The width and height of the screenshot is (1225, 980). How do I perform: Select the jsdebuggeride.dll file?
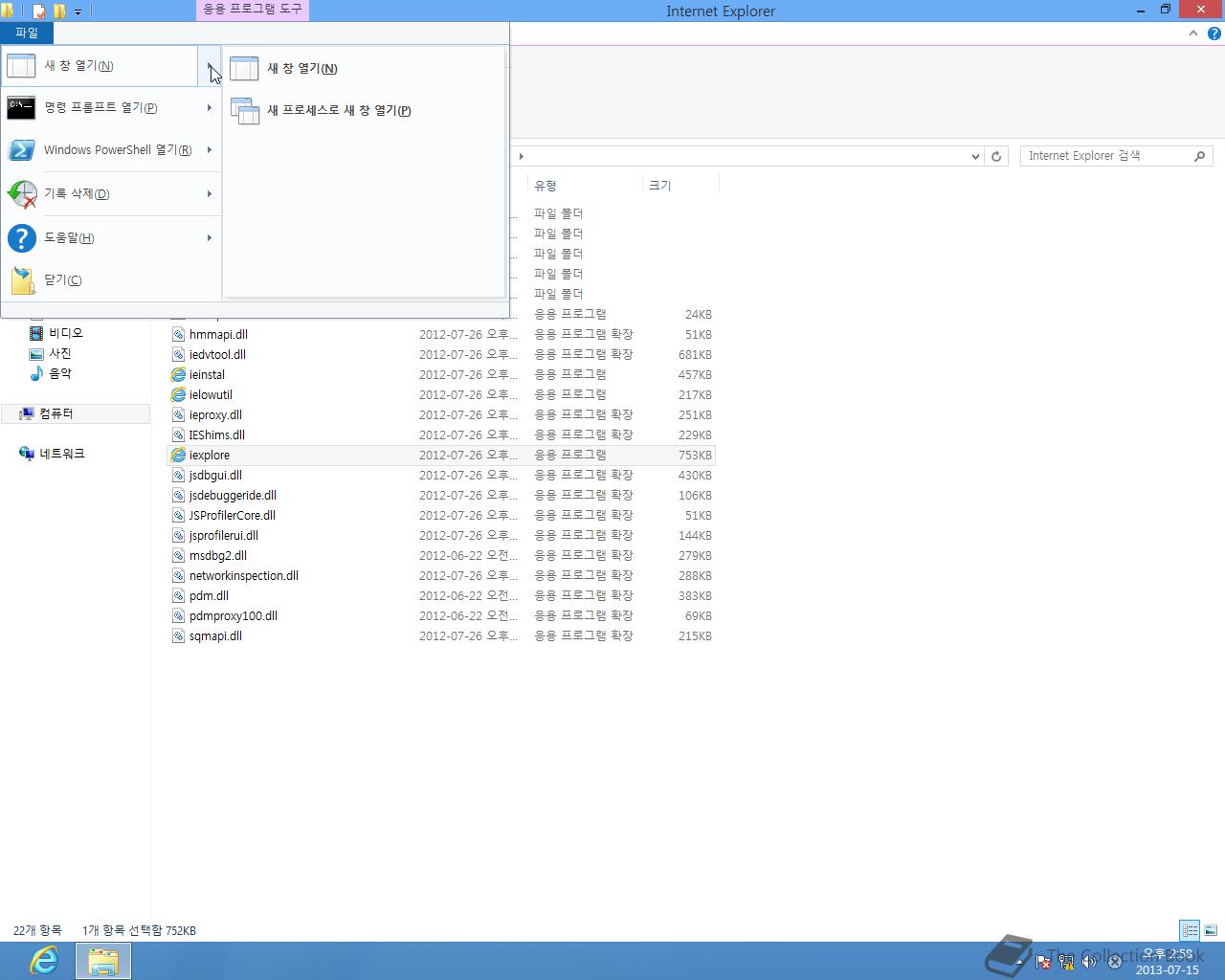coord(233,496)
